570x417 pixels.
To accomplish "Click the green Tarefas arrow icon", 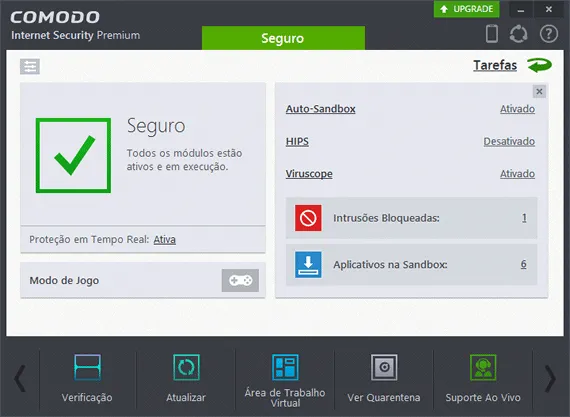I will 539,65.
